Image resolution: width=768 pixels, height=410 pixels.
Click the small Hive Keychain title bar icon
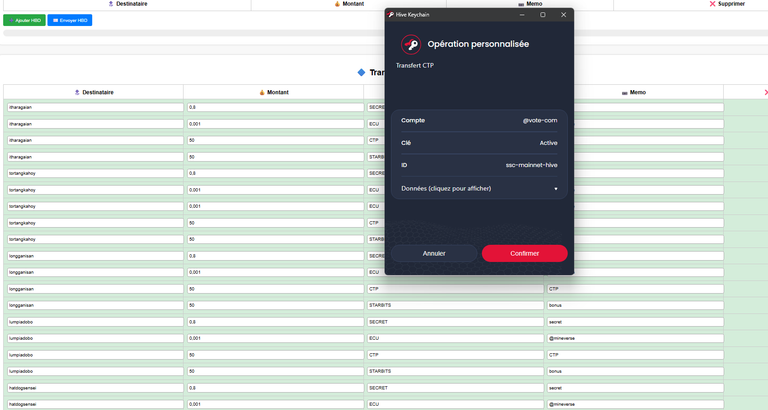pyautogui.click(x=390, y=15)
